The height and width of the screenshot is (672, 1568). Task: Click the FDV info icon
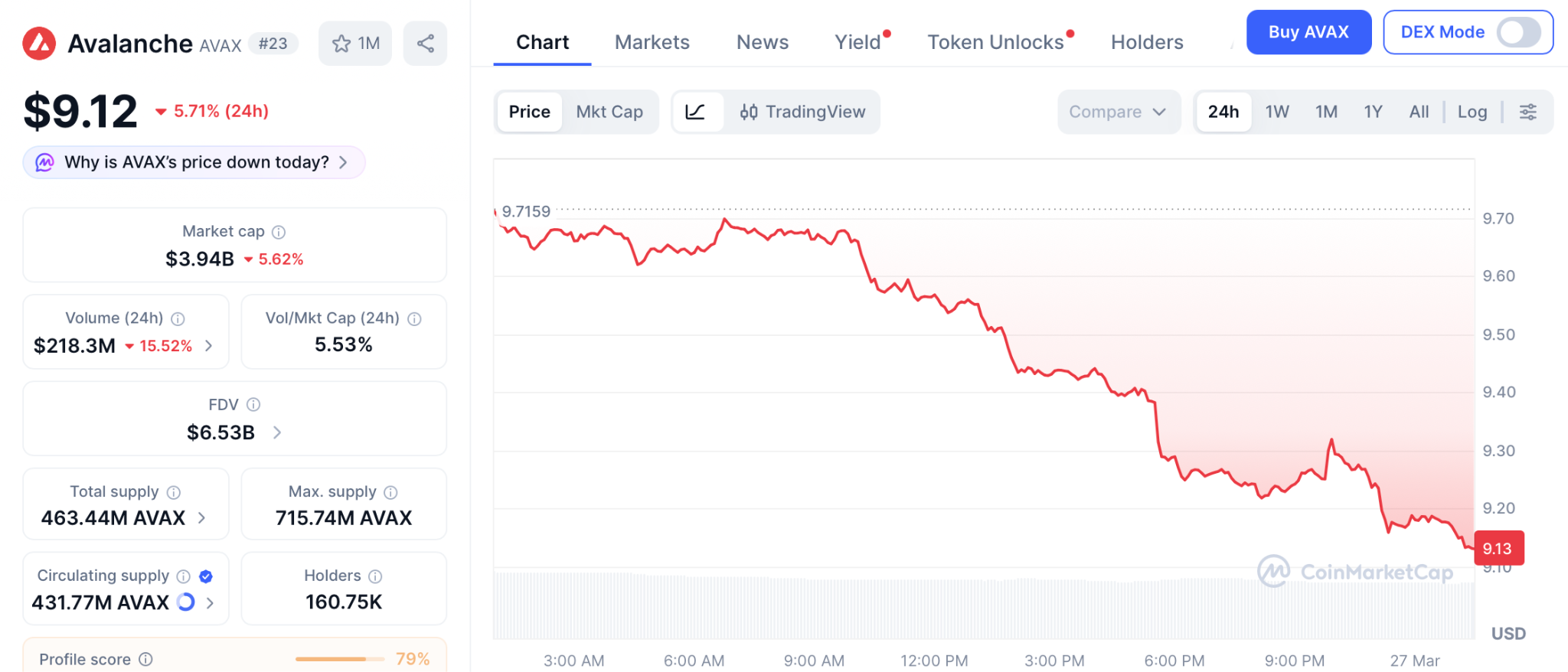253,404
